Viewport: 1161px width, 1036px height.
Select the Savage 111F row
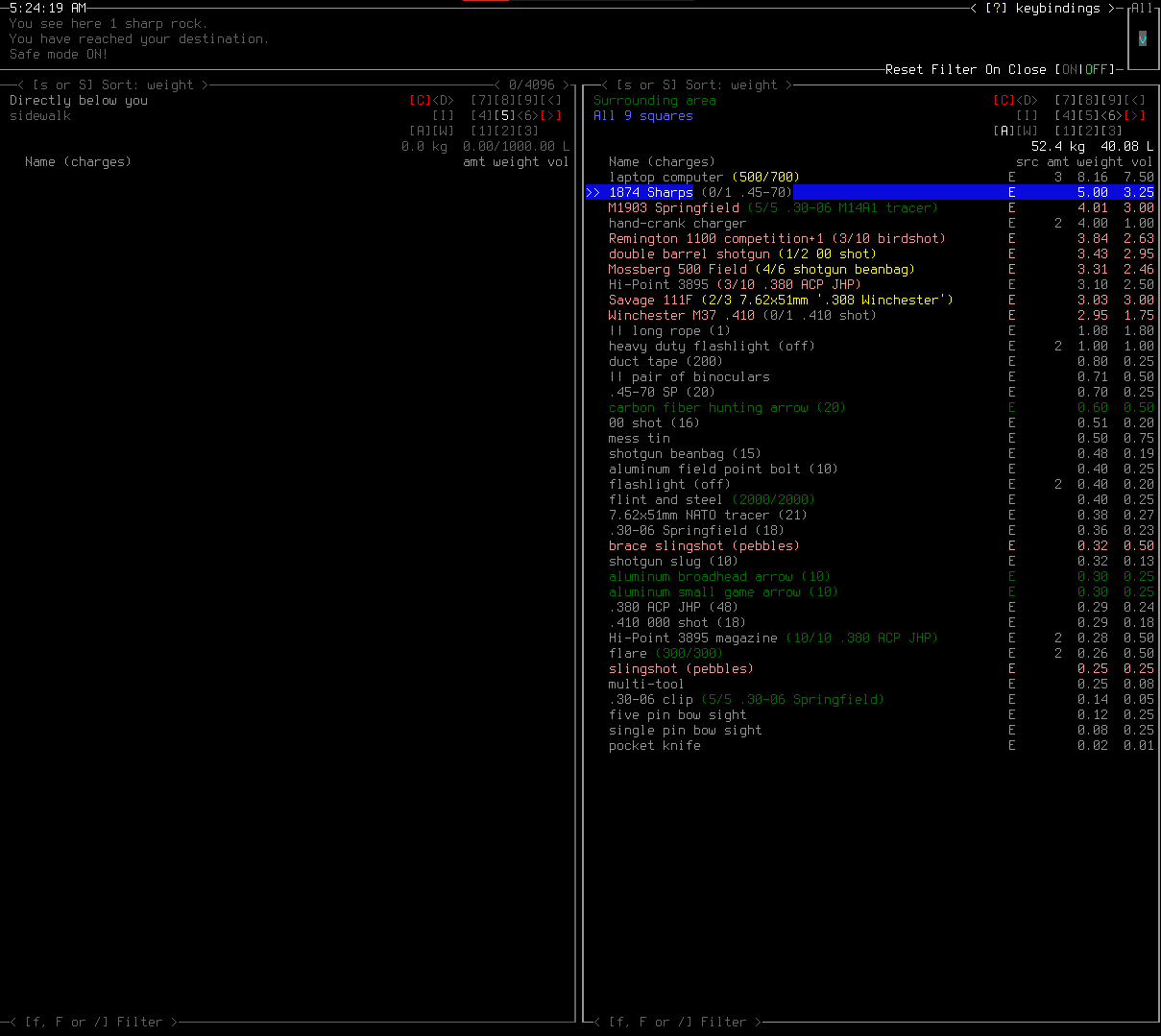[x=870, y=300]
